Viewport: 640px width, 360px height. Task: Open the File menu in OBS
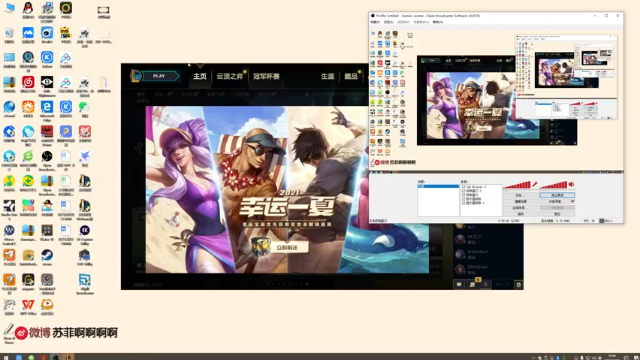375,22
